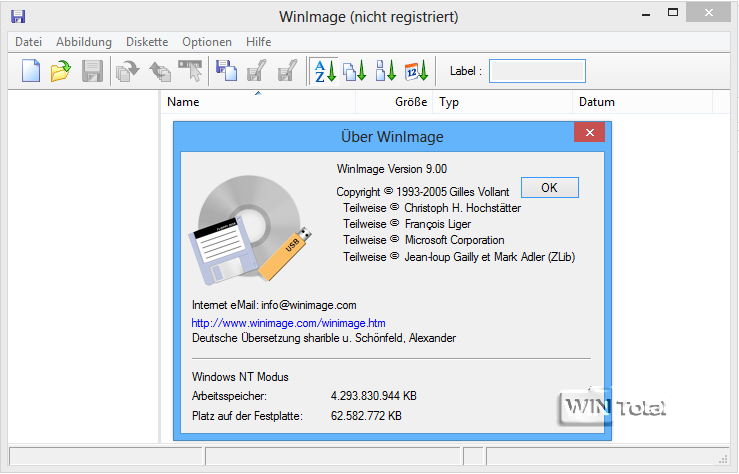Maximize the WinImage main window
The height and width of the screenshot is (474, 739).
[673, 13]
